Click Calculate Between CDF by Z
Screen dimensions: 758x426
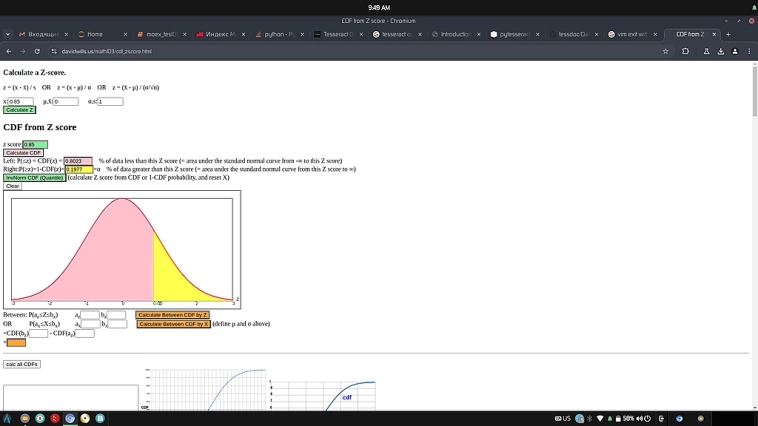pyautogui.click(x=173, y=314)
